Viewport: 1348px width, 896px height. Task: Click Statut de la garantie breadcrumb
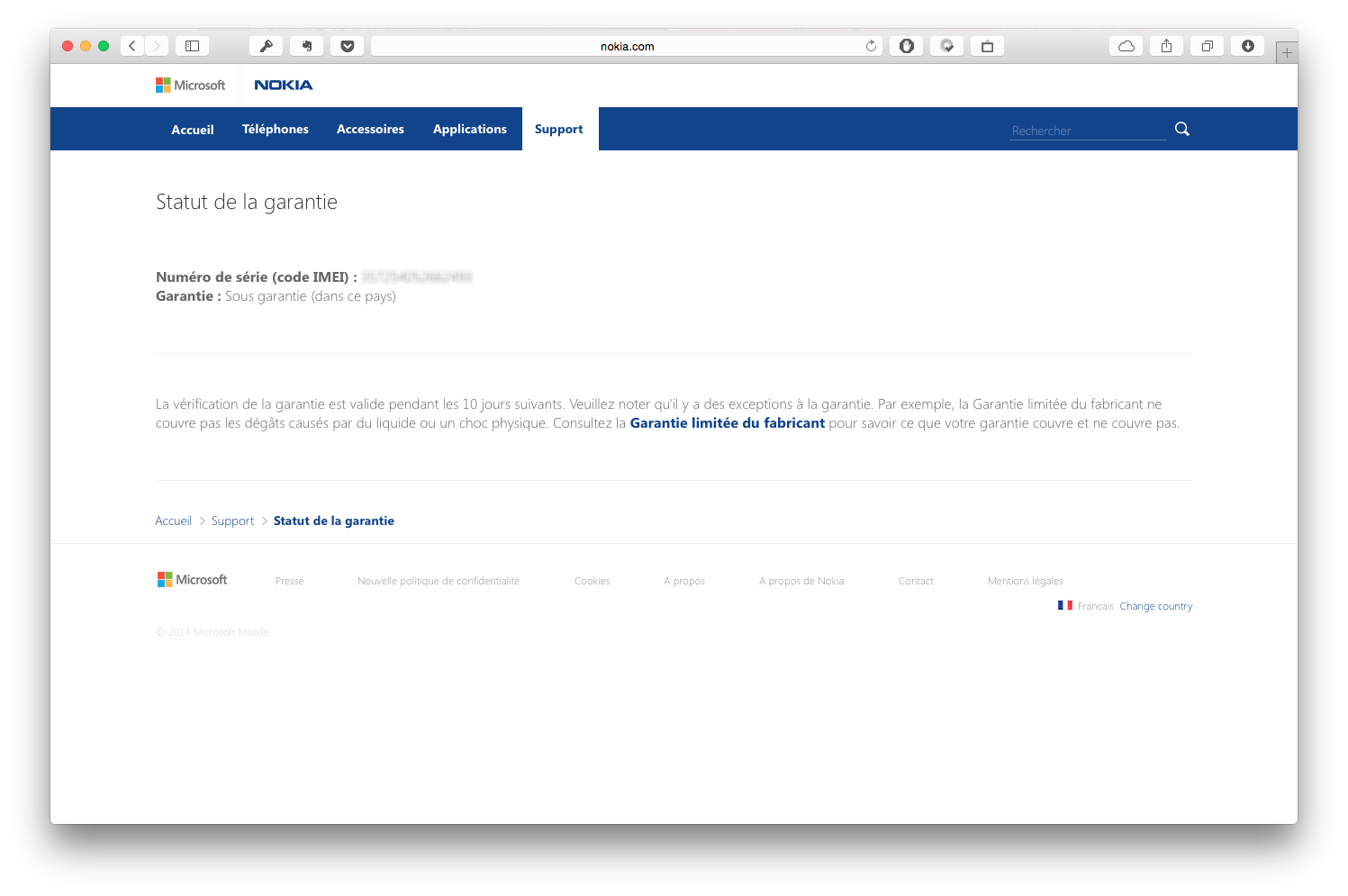pos(334,520)
